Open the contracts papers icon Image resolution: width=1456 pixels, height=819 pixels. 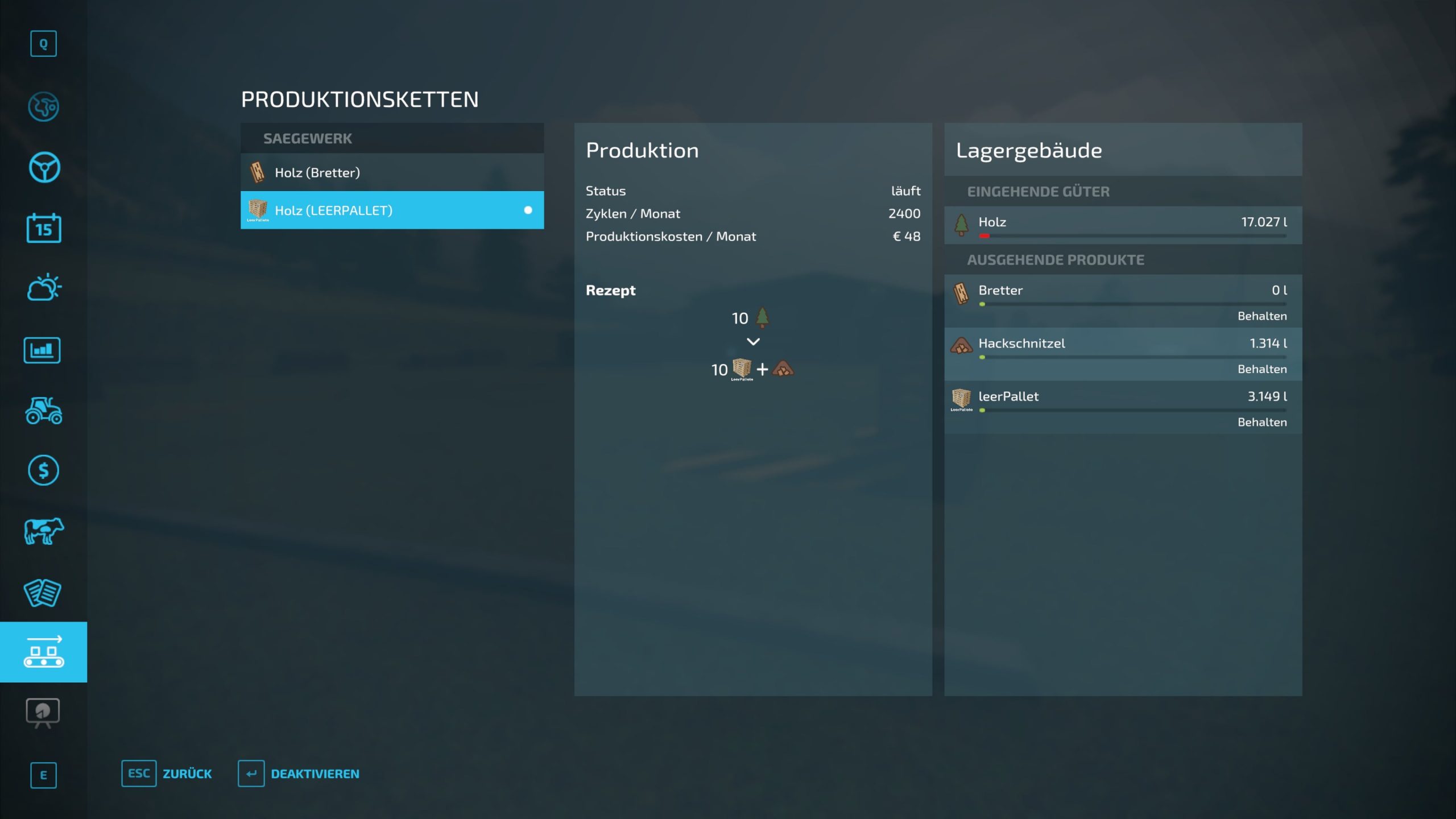[43, 593]
